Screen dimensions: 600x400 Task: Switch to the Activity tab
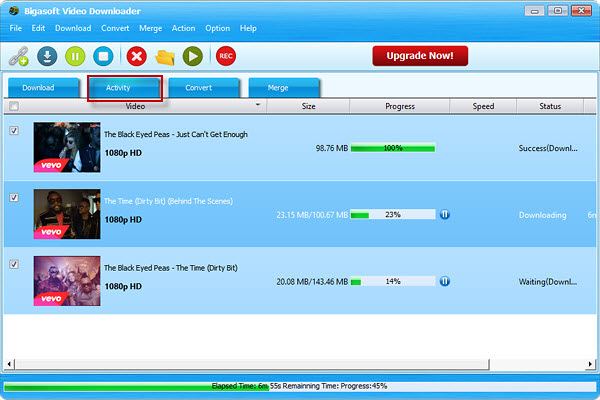[x=124, y=88]
